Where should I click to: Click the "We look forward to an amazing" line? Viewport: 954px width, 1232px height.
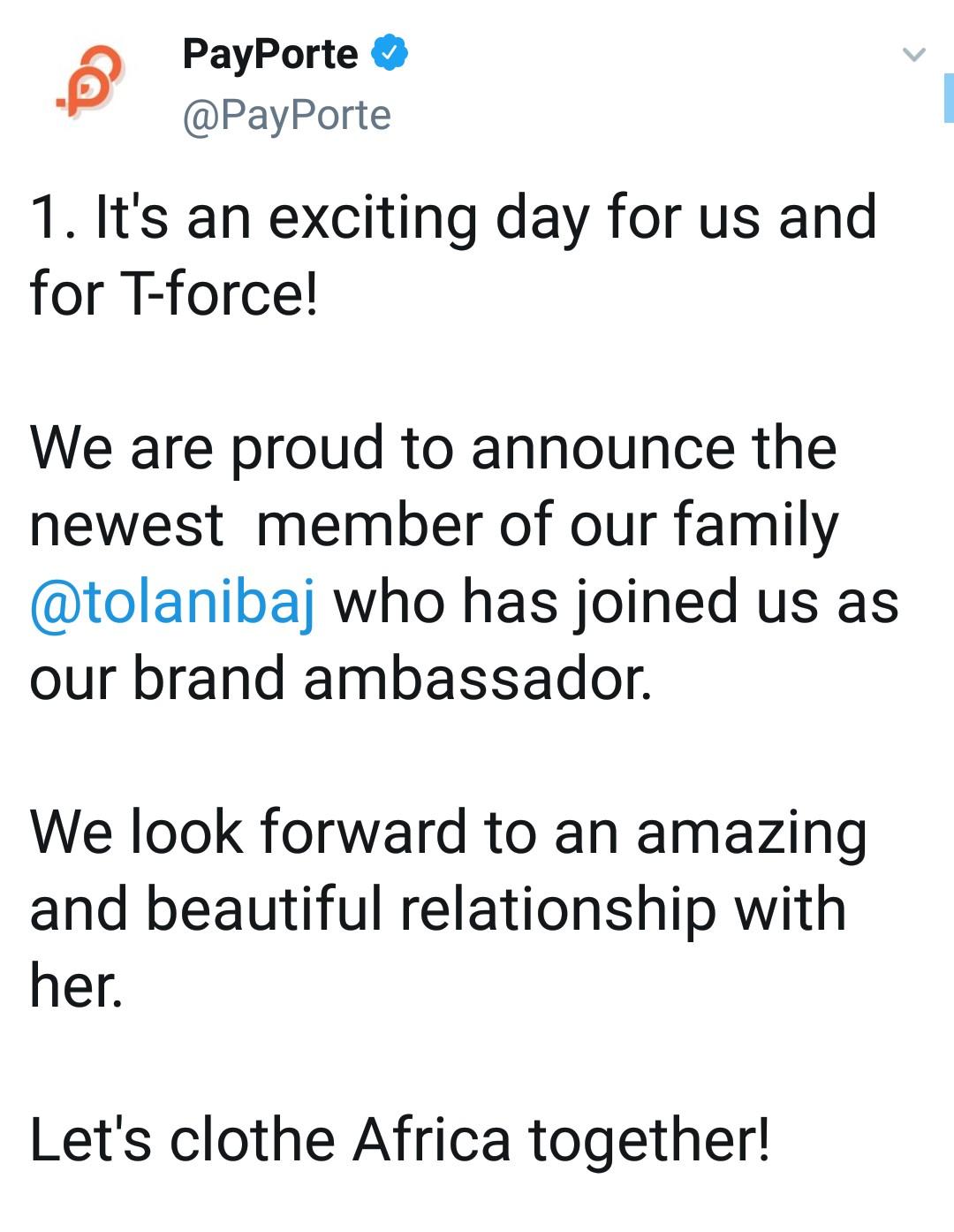448,833
